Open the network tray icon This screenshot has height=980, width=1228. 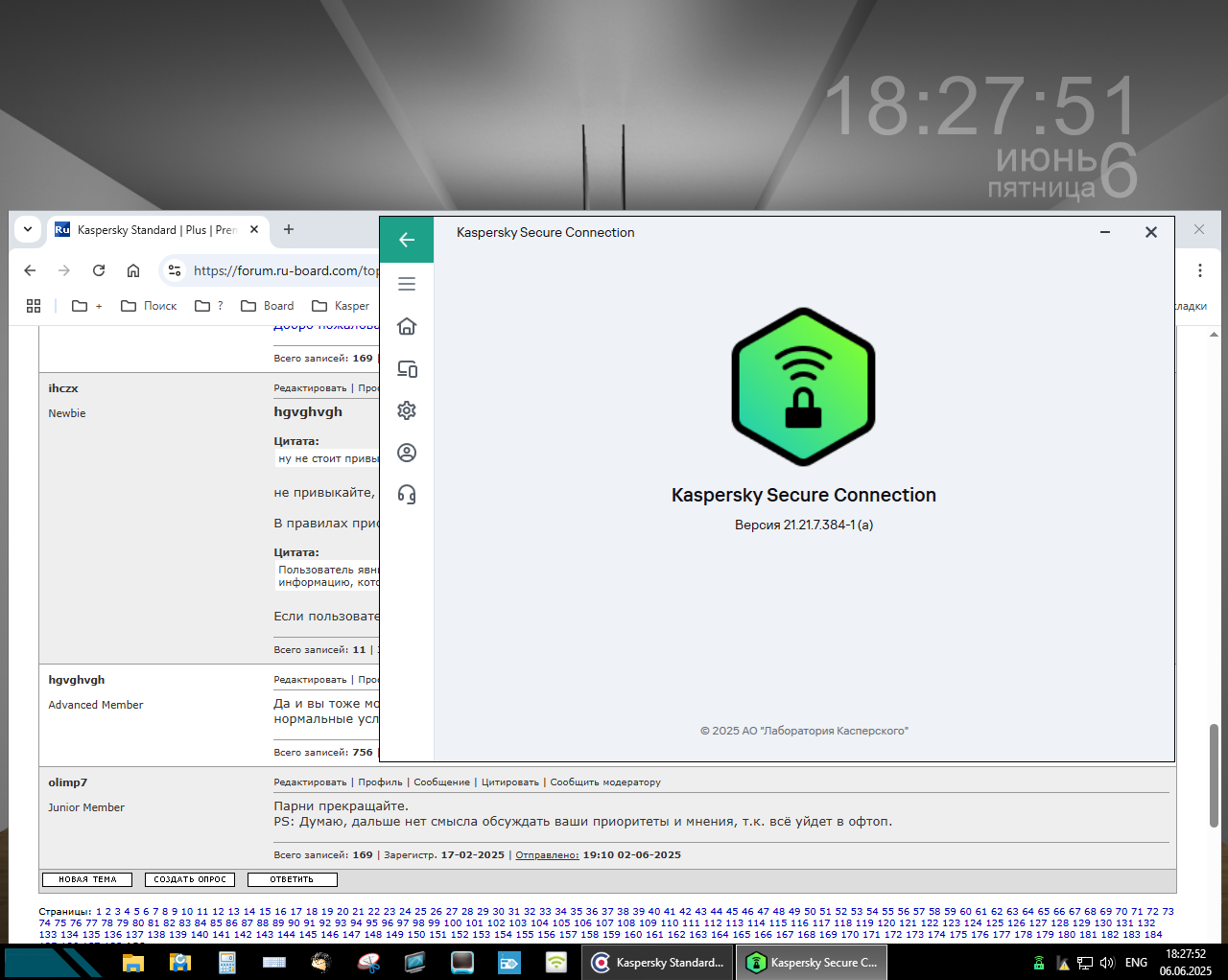click(1085, 962)
